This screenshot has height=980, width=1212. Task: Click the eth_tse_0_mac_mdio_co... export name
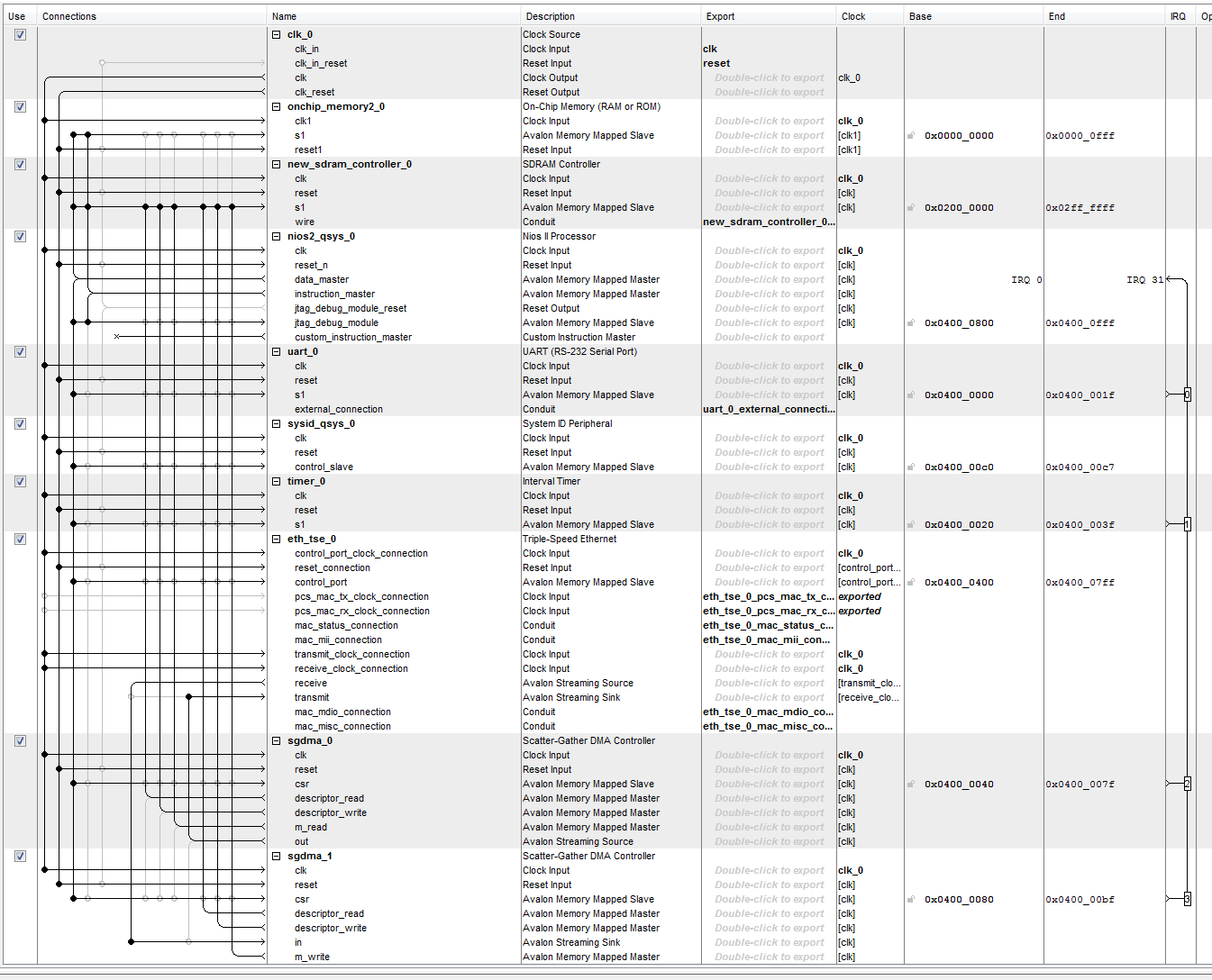point(768,712)
